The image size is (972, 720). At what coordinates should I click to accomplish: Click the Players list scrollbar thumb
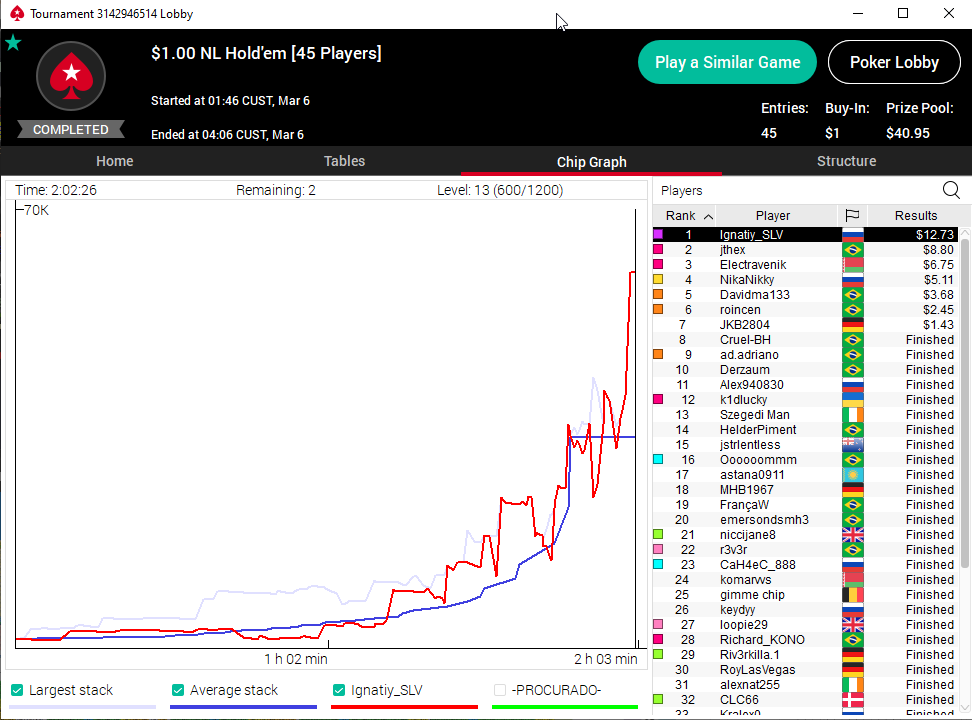tap(965, 403)
